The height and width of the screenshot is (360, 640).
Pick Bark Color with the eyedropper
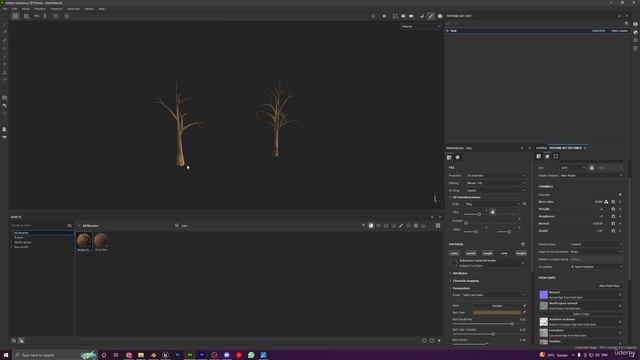[524, 312]
